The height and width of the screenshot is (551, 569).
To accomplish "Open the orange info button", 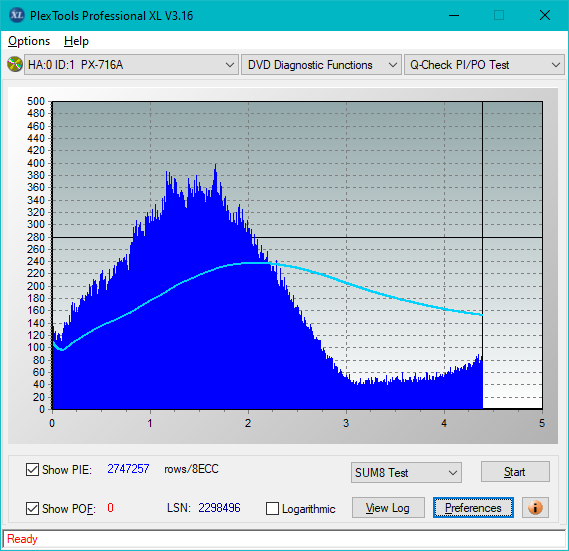I will pyautogui.click(x=535, y=507).
